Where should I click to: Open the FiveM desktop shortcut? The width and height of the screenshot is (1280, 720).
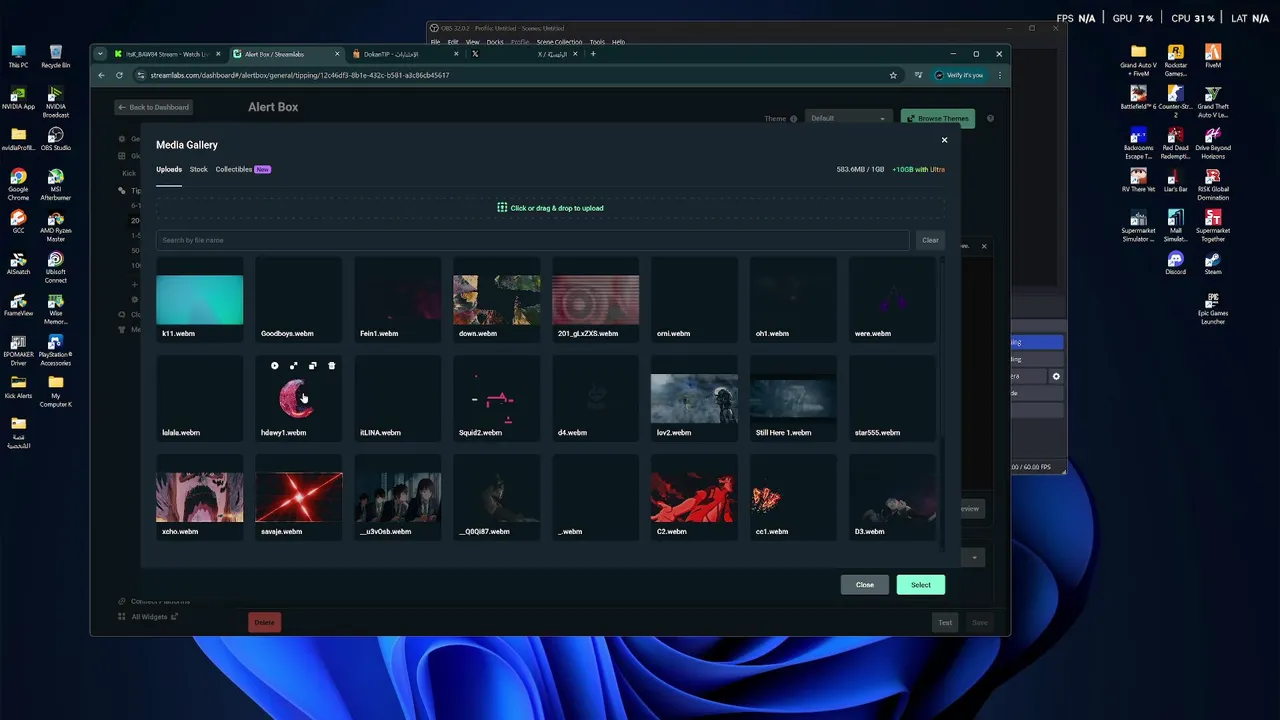pos(1213,56)
